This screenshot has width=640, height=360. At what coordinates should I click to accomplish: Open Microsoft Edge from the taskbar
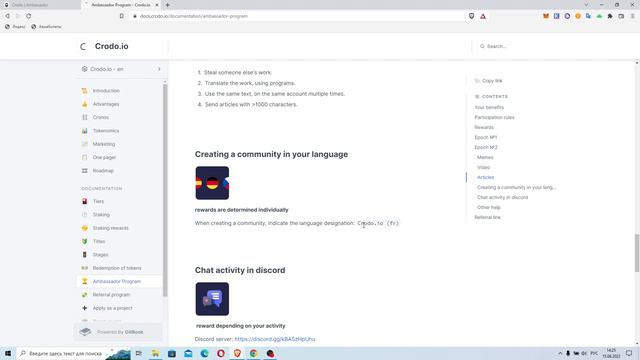[x=204, y=353]
